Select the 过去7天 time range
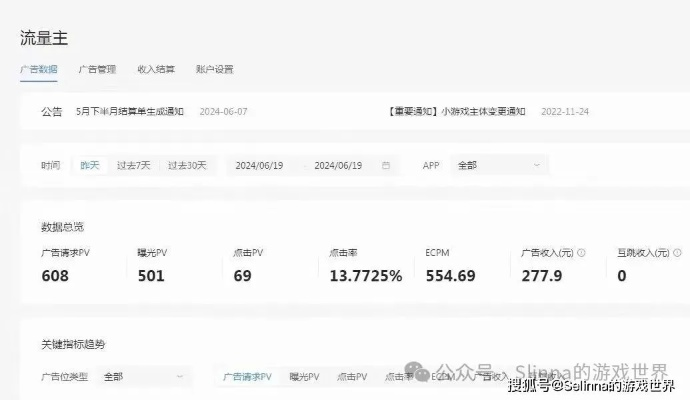 (133, 165)
